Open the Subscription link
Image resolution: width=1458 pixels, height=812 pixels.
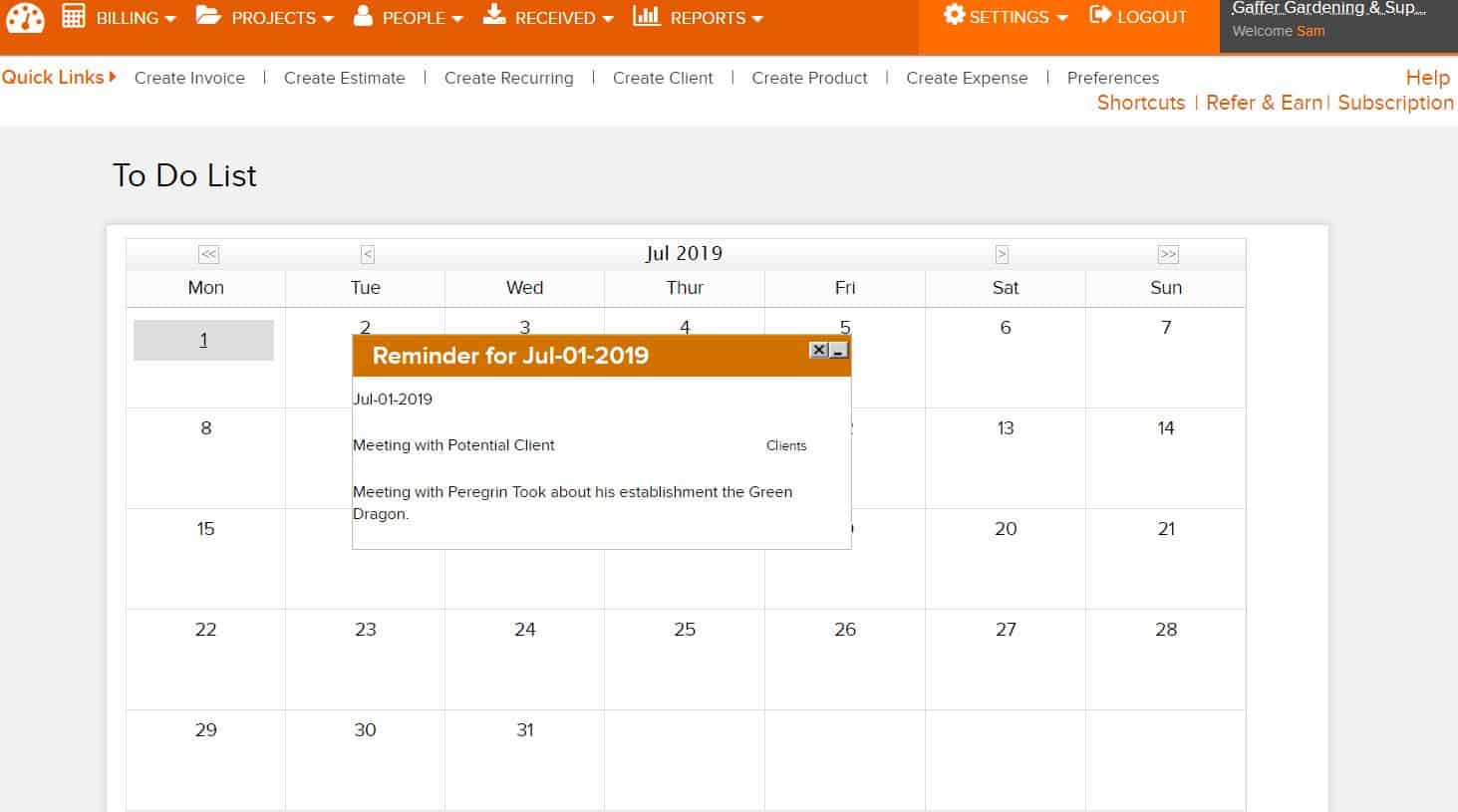[1395, 103]
